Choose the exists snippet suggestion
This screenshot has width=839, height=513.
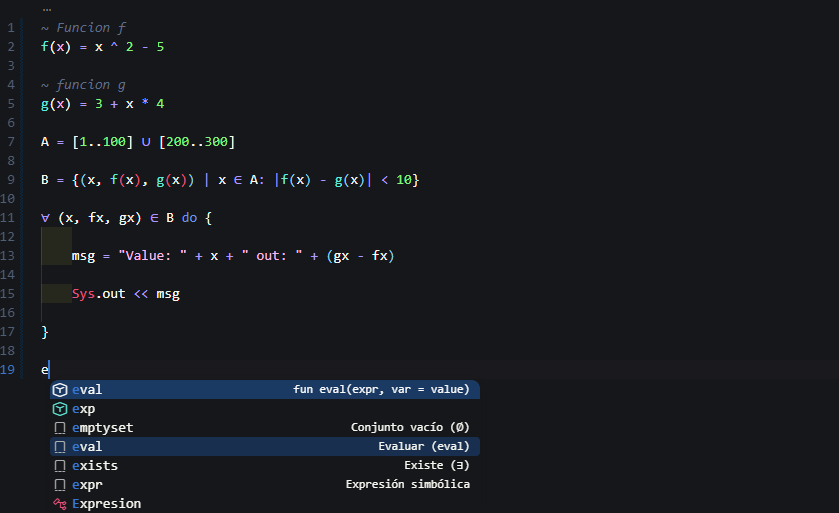(x=265, y=465)
